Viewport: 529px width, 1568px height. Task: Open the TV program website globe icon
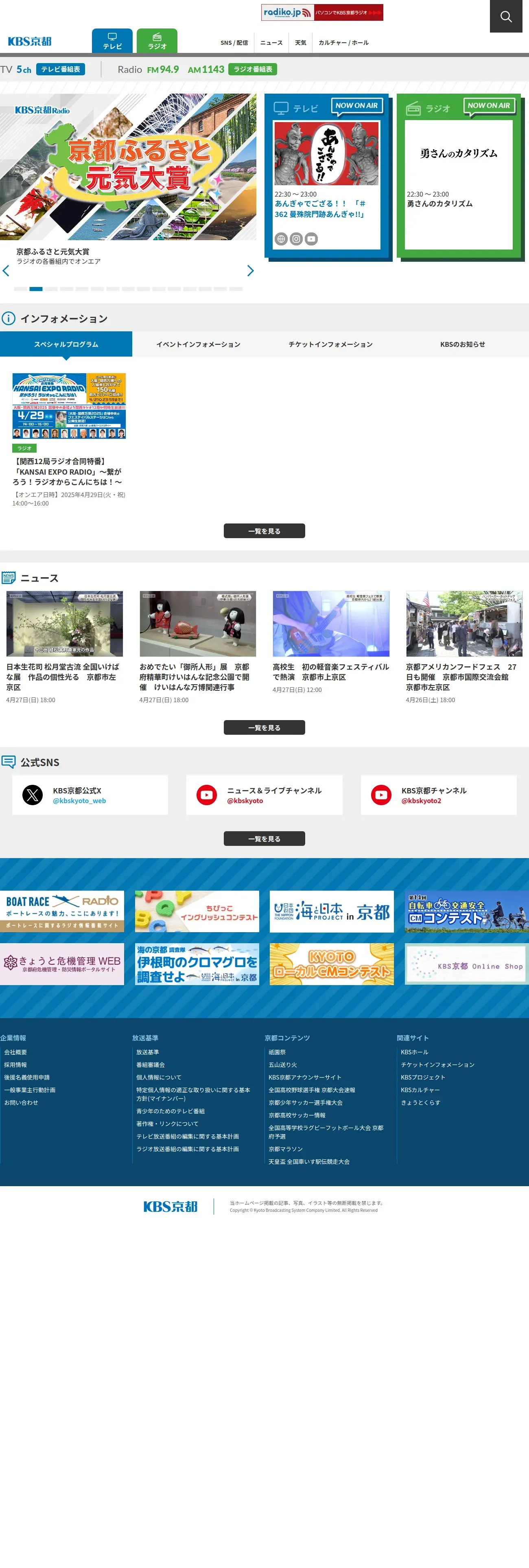pos(281,239)
